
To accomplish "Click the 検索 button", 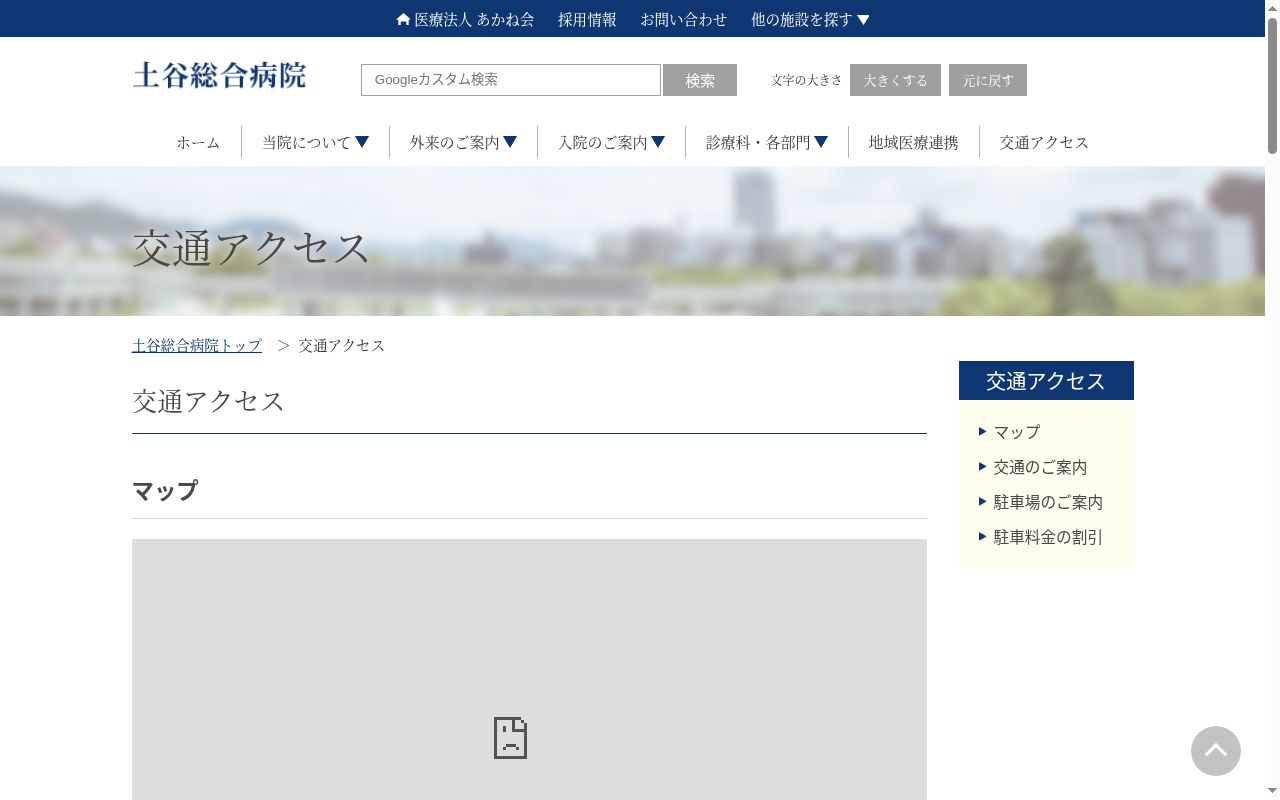I will 700,80.
